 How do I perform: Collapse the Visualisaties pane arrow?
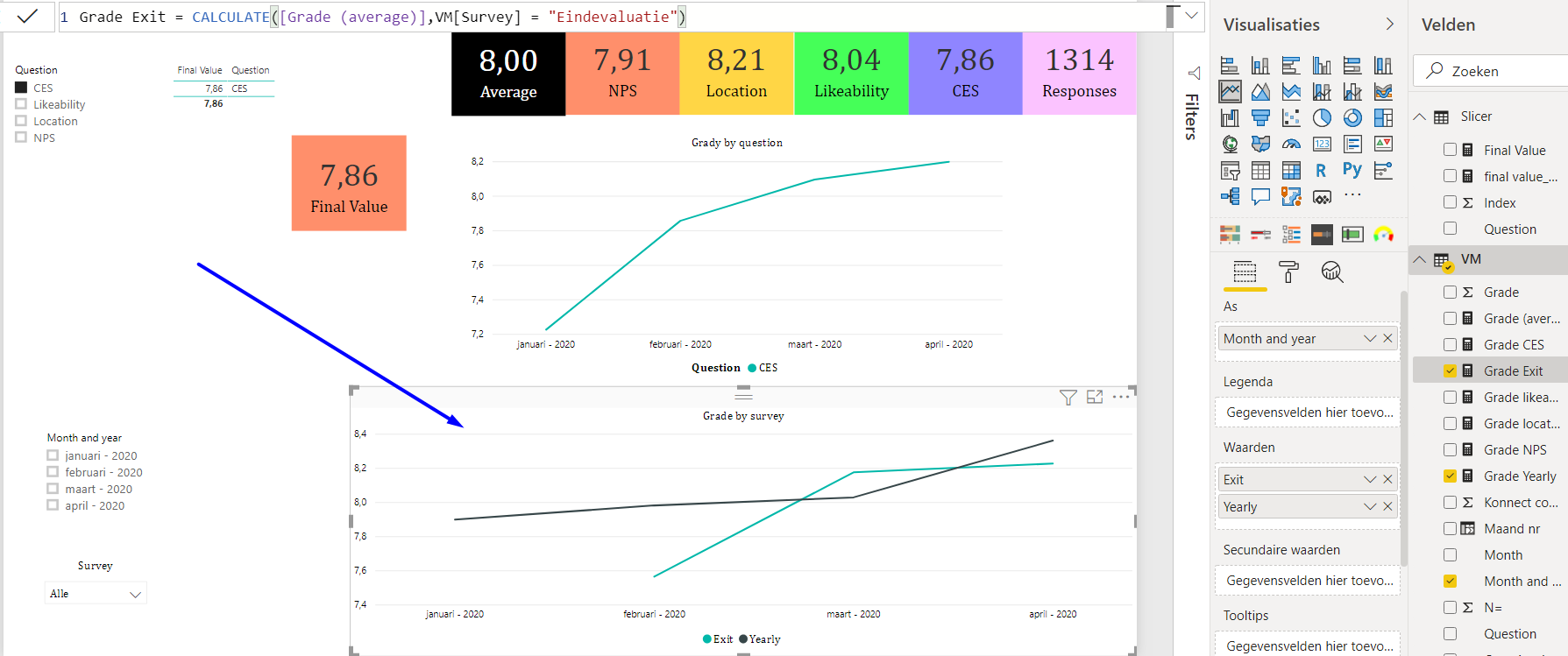point(1389,25)
